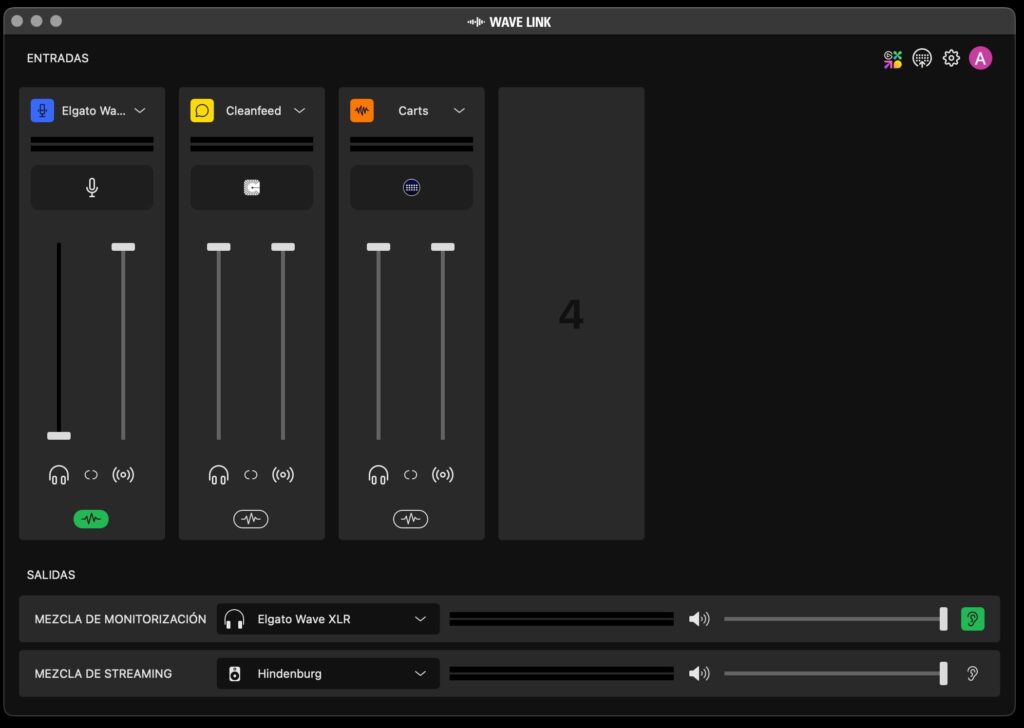The image size is (1024, 728).
Task: Toggle link faders on Cleanfeed channel
Action: pyautogui.click(x=251, y=475)
